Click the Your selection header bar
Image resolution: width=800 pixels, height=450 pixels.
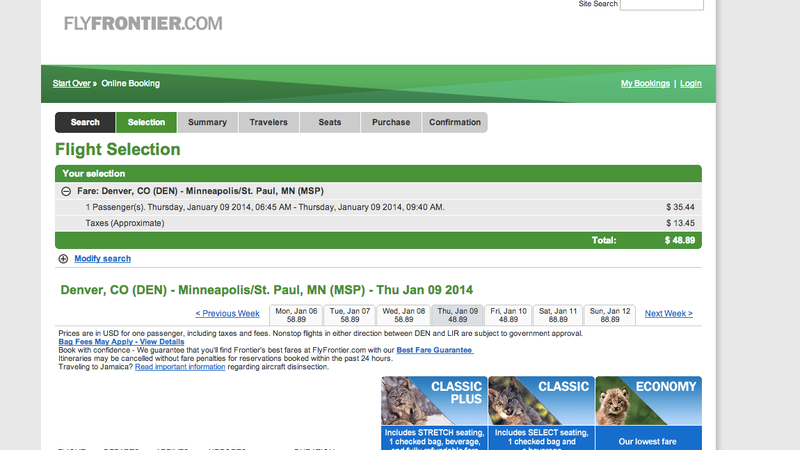point(378,173)
